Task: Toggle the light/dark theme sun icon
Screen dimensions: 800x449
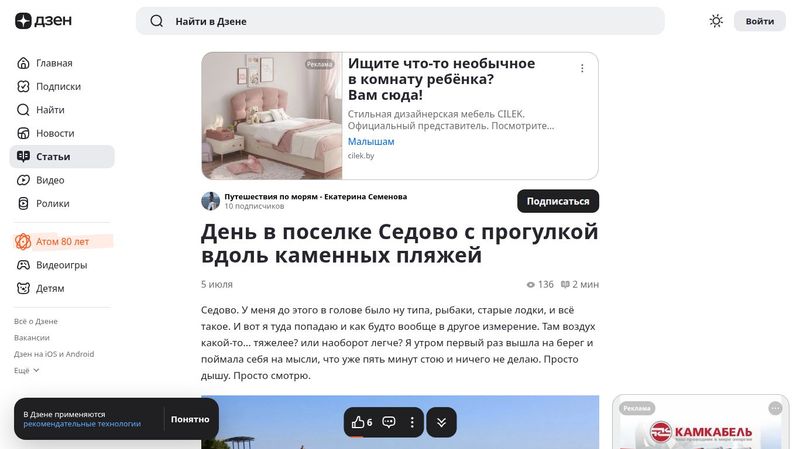Action: coord(716,21)
